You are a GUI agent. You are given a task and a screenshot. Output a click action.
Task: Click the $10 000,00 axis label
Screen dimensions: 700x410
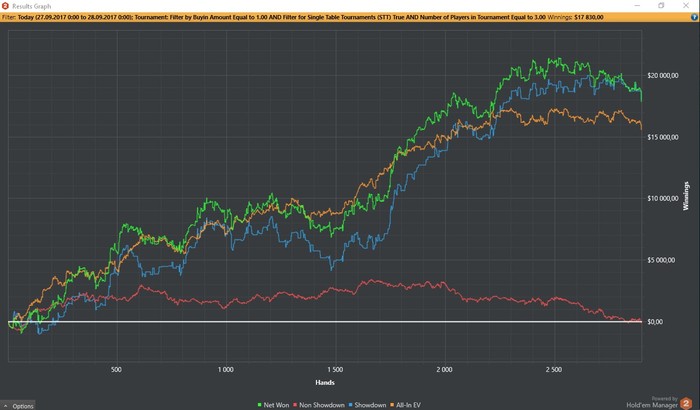662,198
